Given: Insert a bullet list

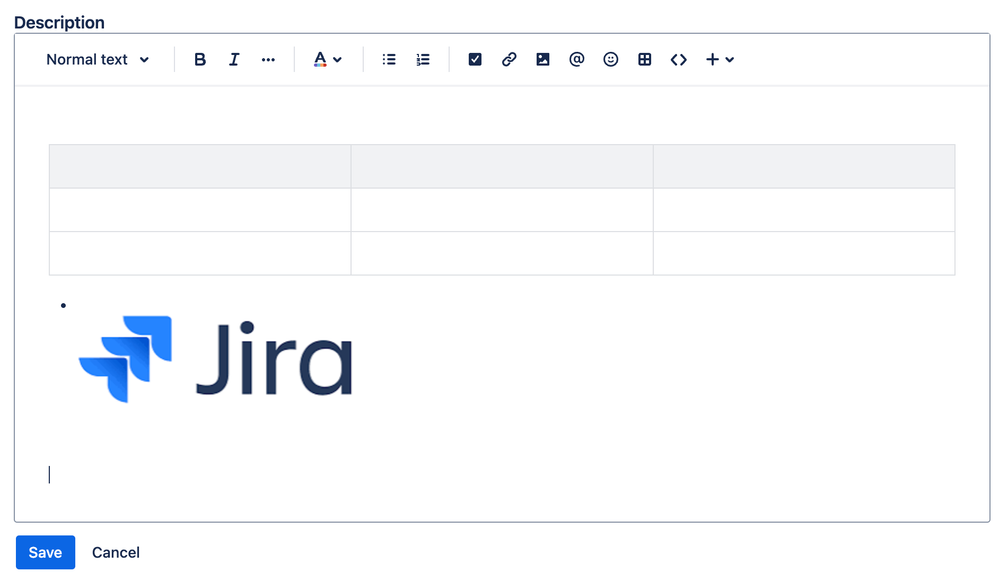Looking at the screenshot, I should [389, 59].
